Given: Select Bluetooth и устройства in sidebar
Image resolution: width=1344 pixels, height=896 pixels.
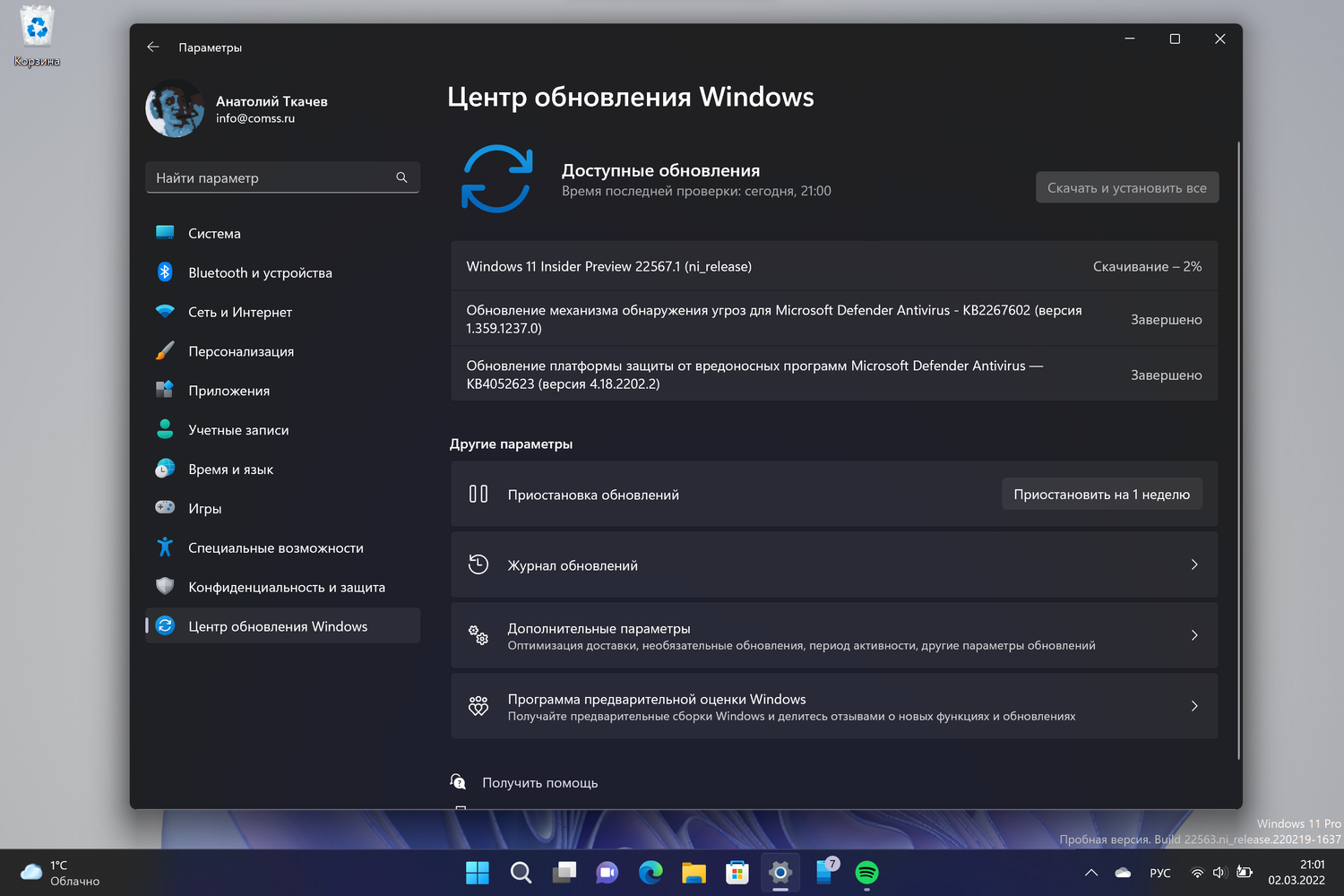Looking at the screenshot, I should point(260,272).
